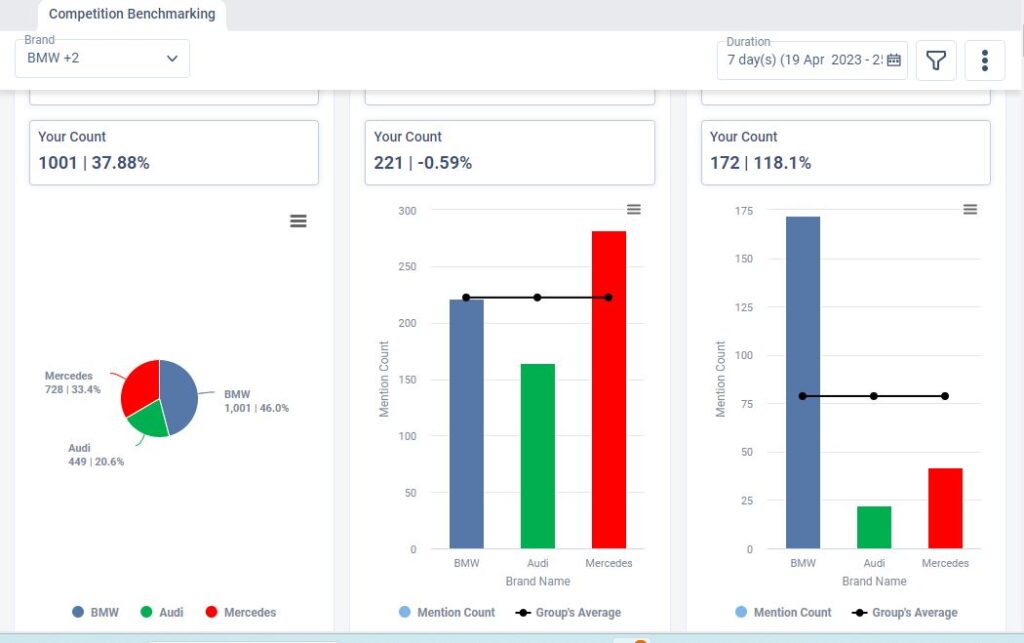Click the tall BMW bar in right chart

tap(803, 383)
